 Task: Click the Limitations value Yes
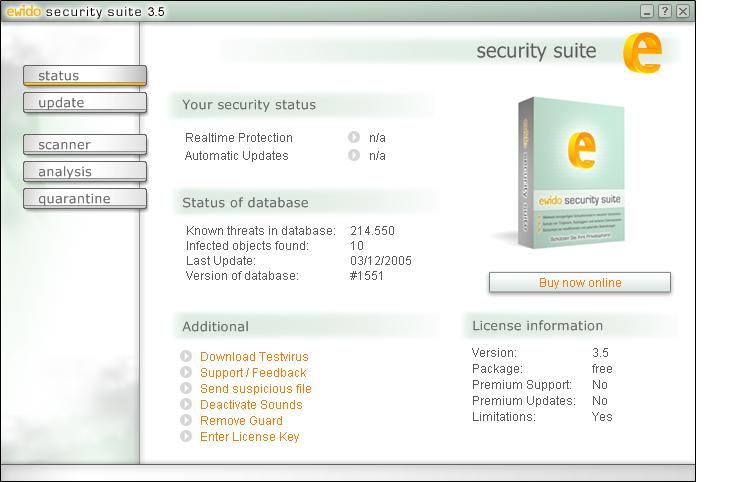point(602,416)
